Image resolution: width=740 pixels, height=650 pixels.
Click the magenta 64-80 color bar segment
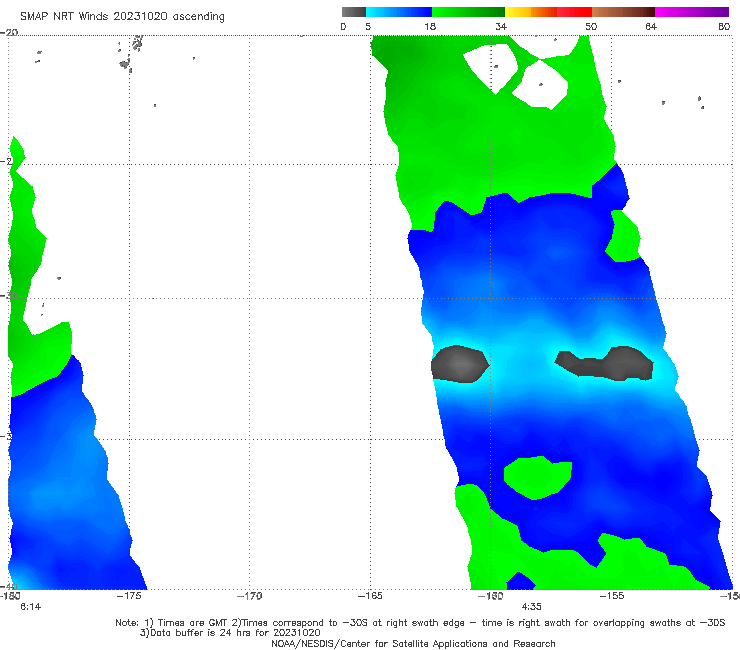click(692, 12)
